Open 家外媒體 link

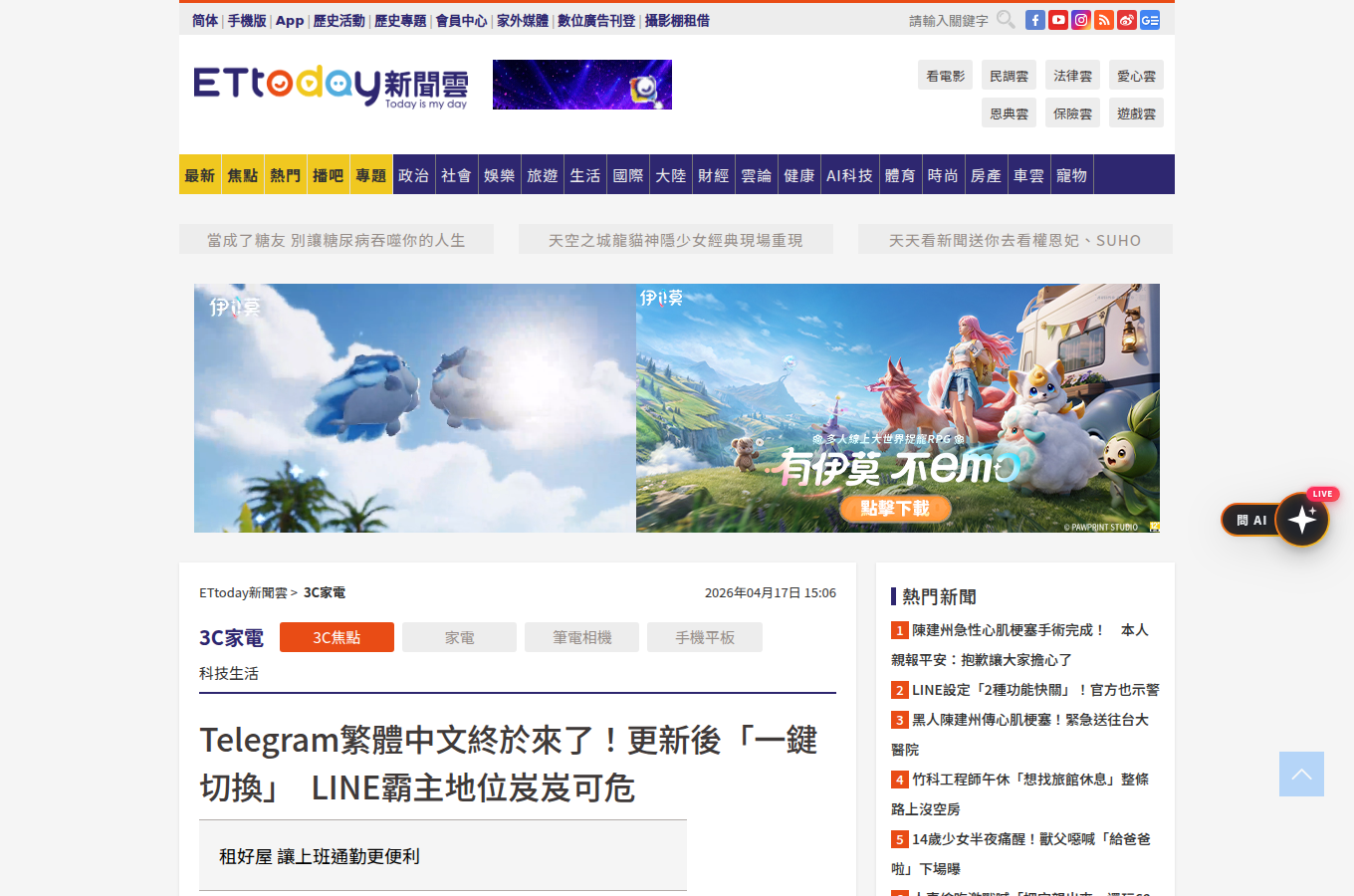tap(523, 20)
